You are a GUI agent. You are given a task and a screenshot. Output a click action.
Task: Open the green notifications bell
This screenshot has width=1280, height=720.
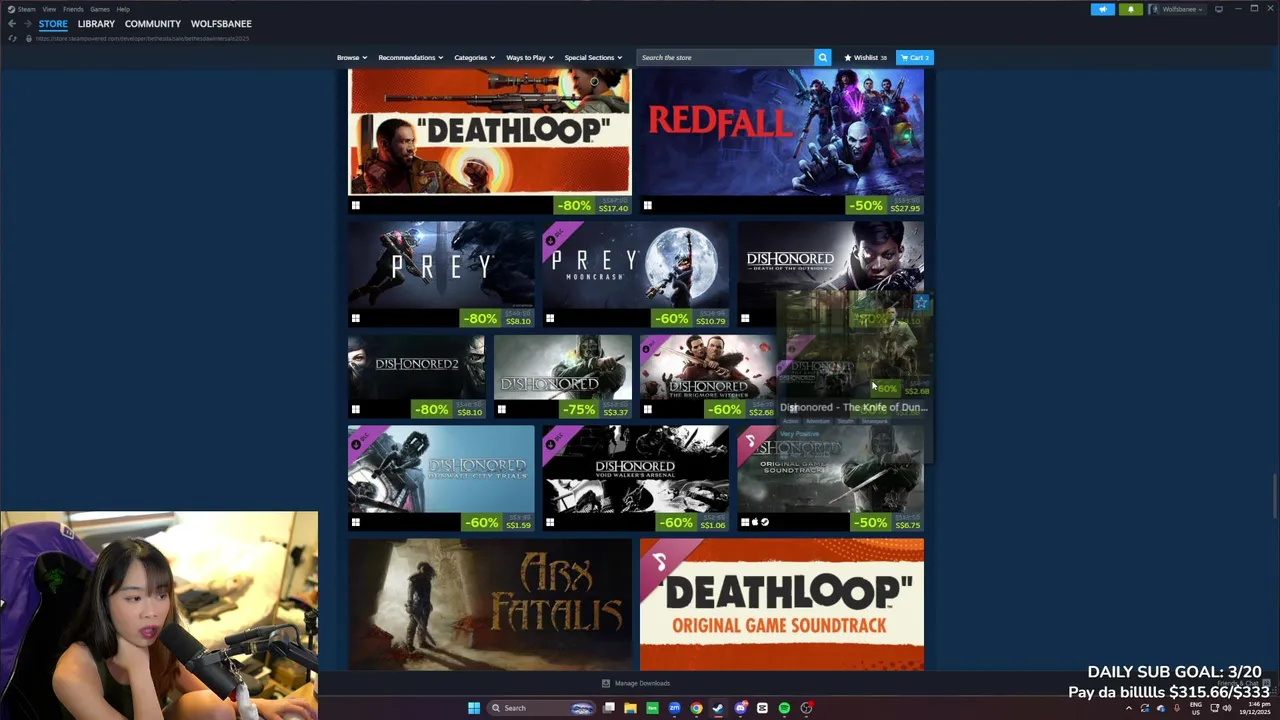(x=1131, y=9)
